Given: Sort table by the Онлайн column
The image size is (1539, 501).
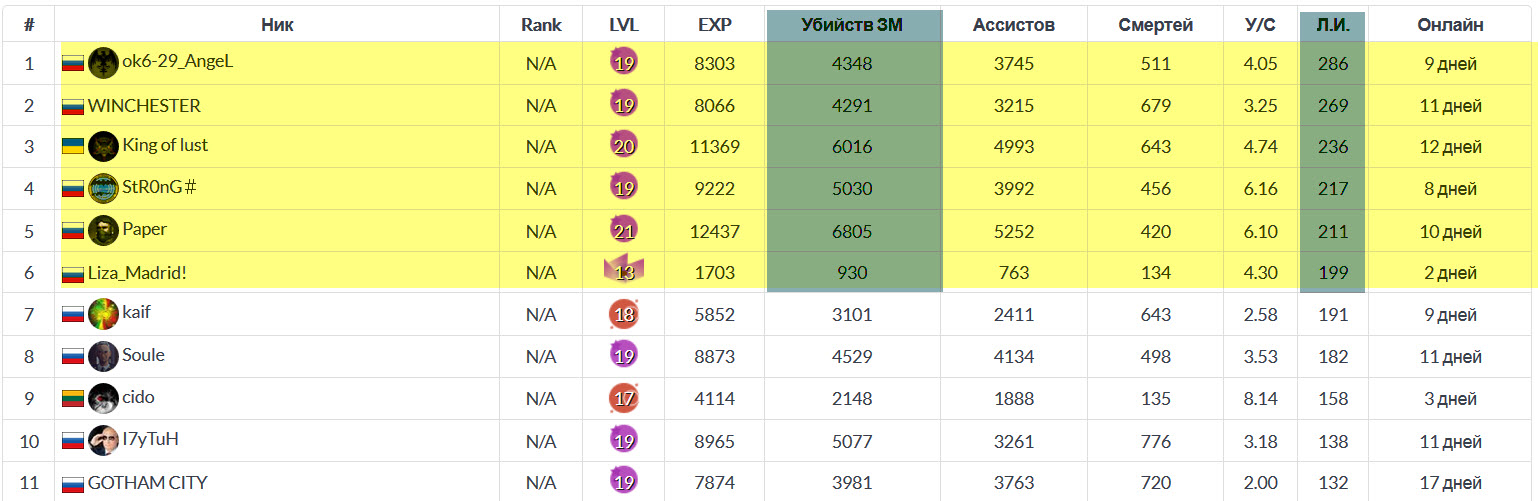Looking at the screenshot, I should pos(1450,25).
